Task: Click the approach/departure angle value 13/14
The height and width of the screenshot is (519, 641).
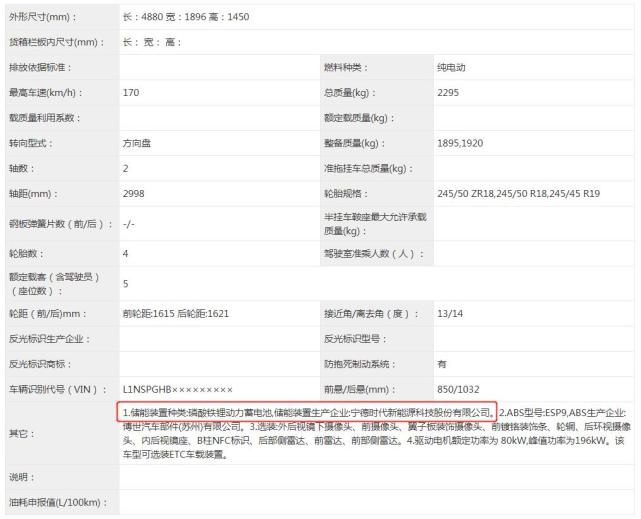Action: pos(449,313)
